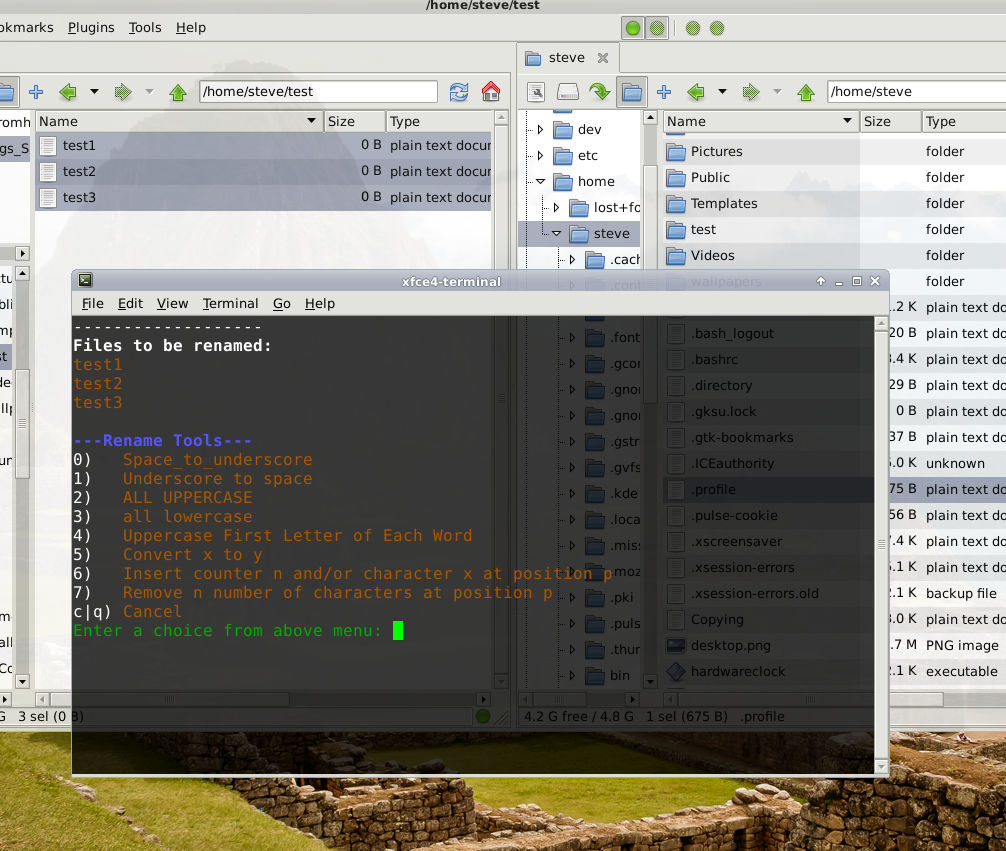The image size is (1006, 851).
Task: Click the terminal's vertical scrollbar thumb
Action: coord(881,544)
